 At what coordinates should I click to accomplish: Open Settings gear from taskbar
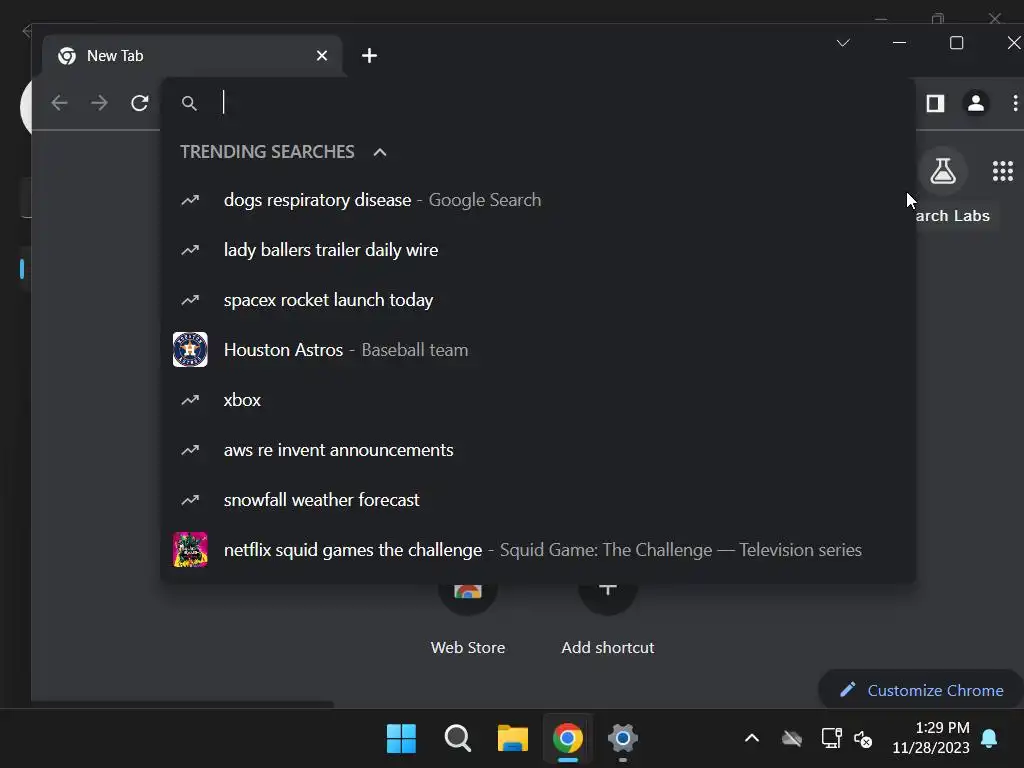coord(622,739)
